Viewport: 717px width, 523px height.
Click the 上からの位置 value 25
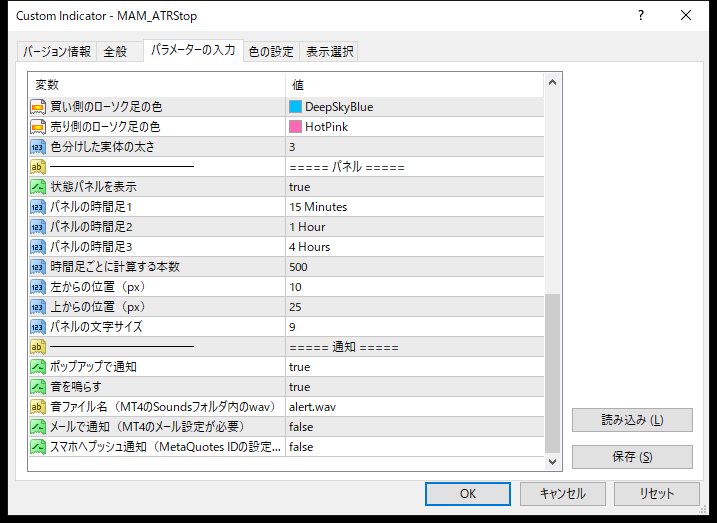coord(415,307)
